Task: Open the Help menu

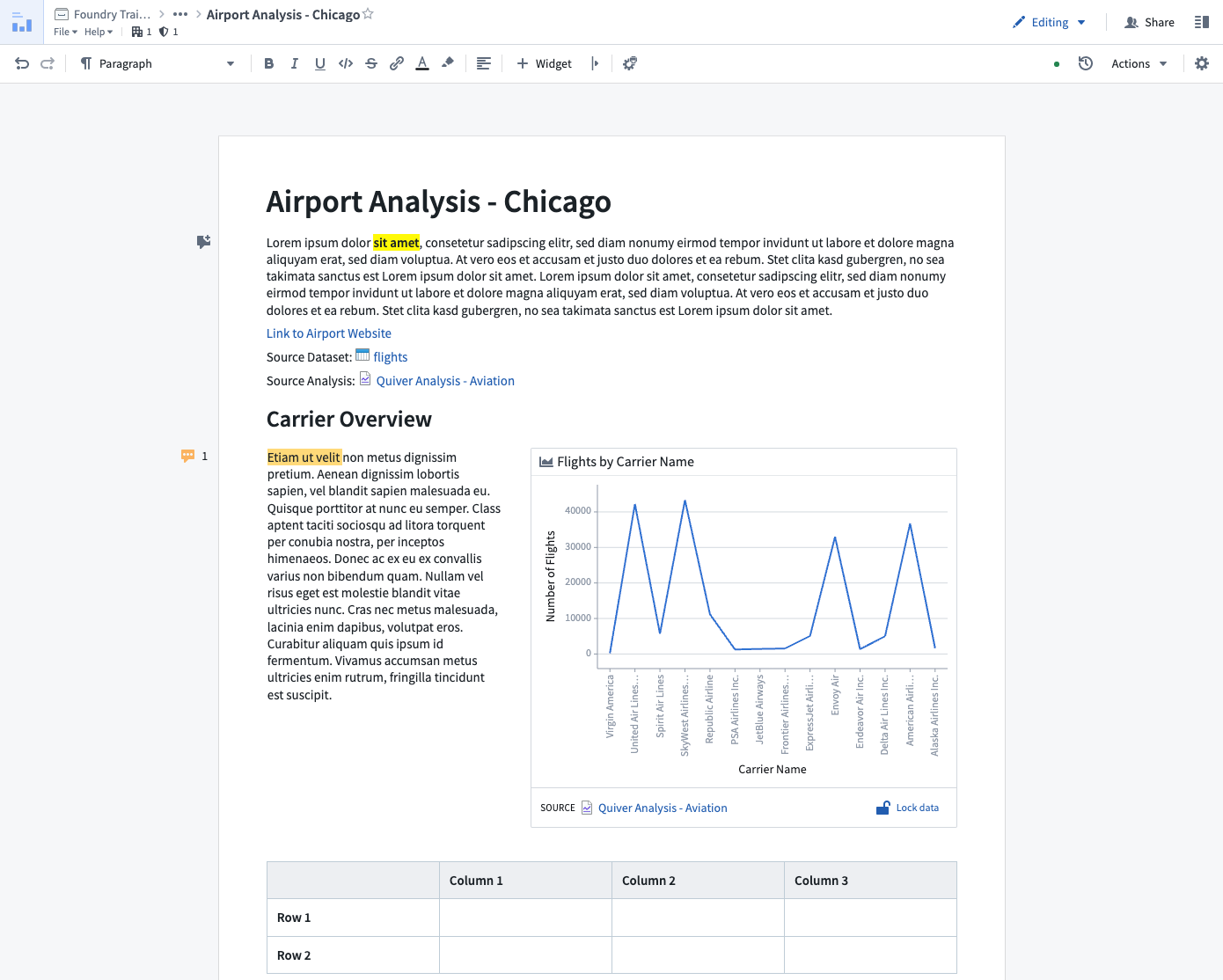Action: (x=98, y=32)
